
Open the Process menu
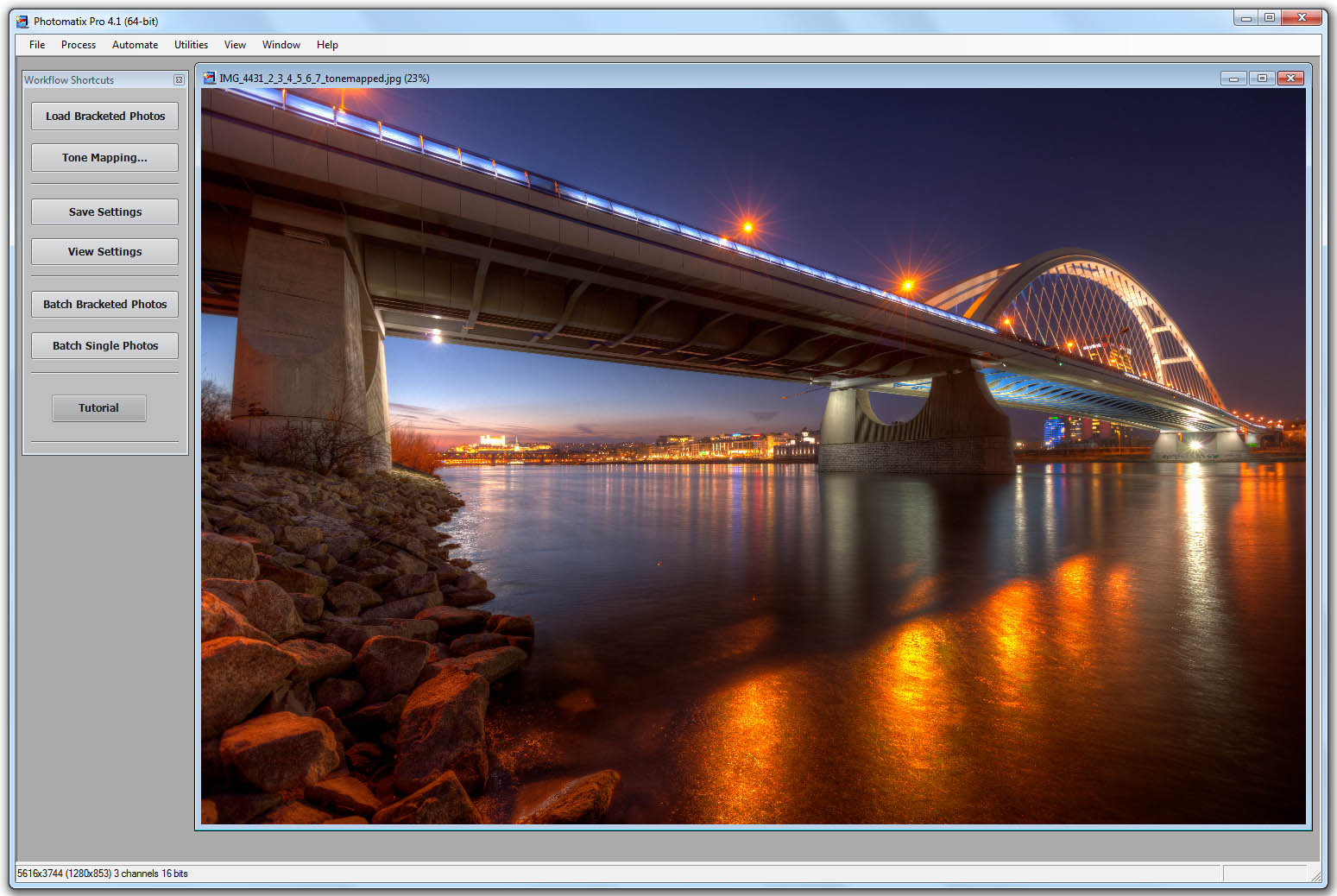[78, 44]
